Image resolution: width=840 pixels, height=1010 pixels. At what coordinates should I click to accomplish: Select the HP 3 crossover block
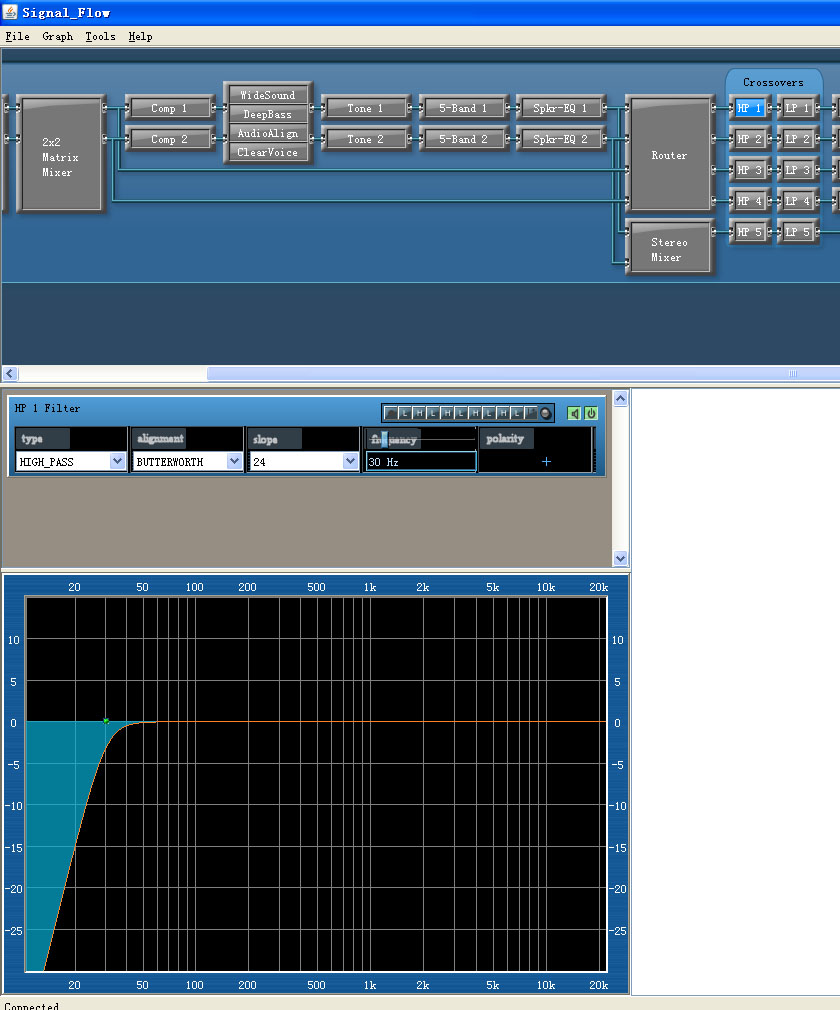tap(749, 170)
